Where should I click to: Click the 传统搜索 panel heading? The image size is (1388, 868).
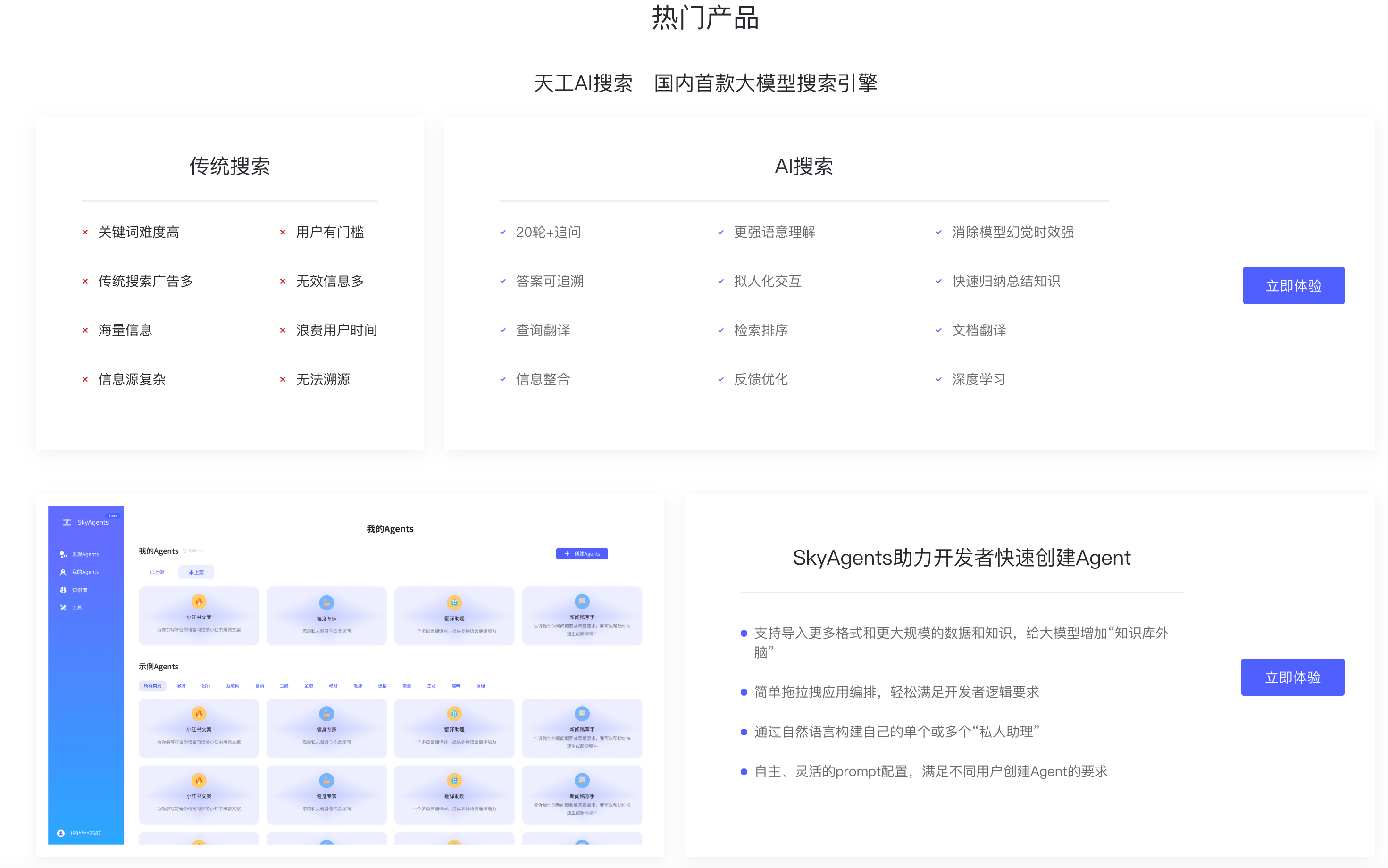(x=230, y=166)
